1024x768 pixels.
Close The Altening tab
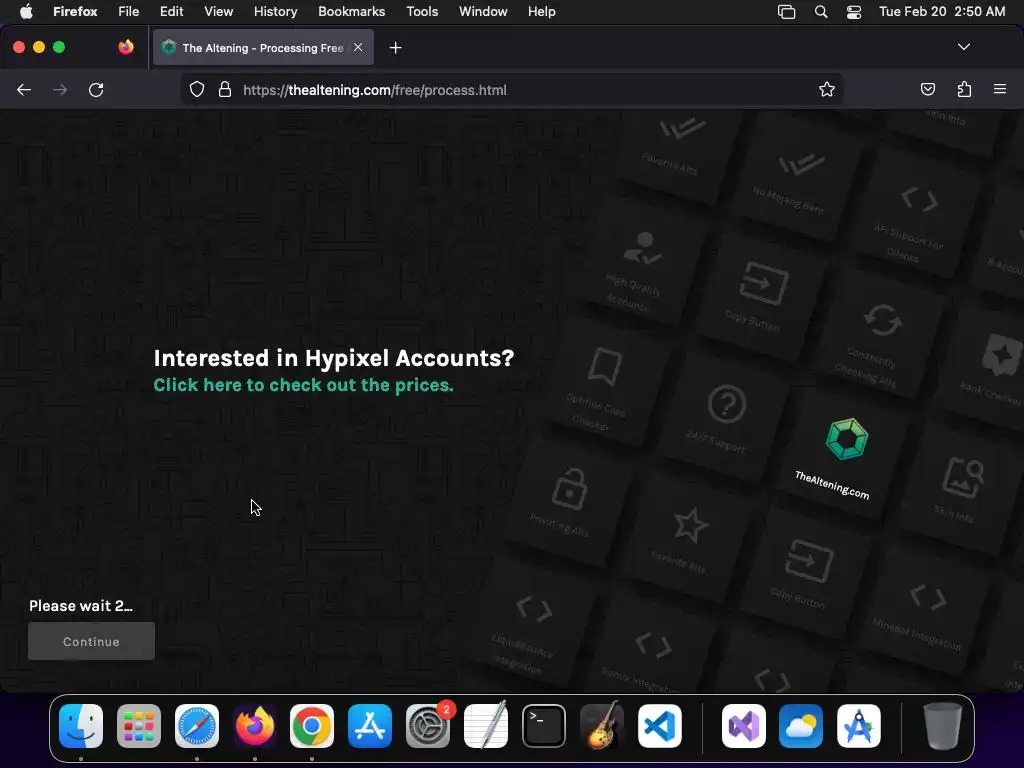click(358, 47)
